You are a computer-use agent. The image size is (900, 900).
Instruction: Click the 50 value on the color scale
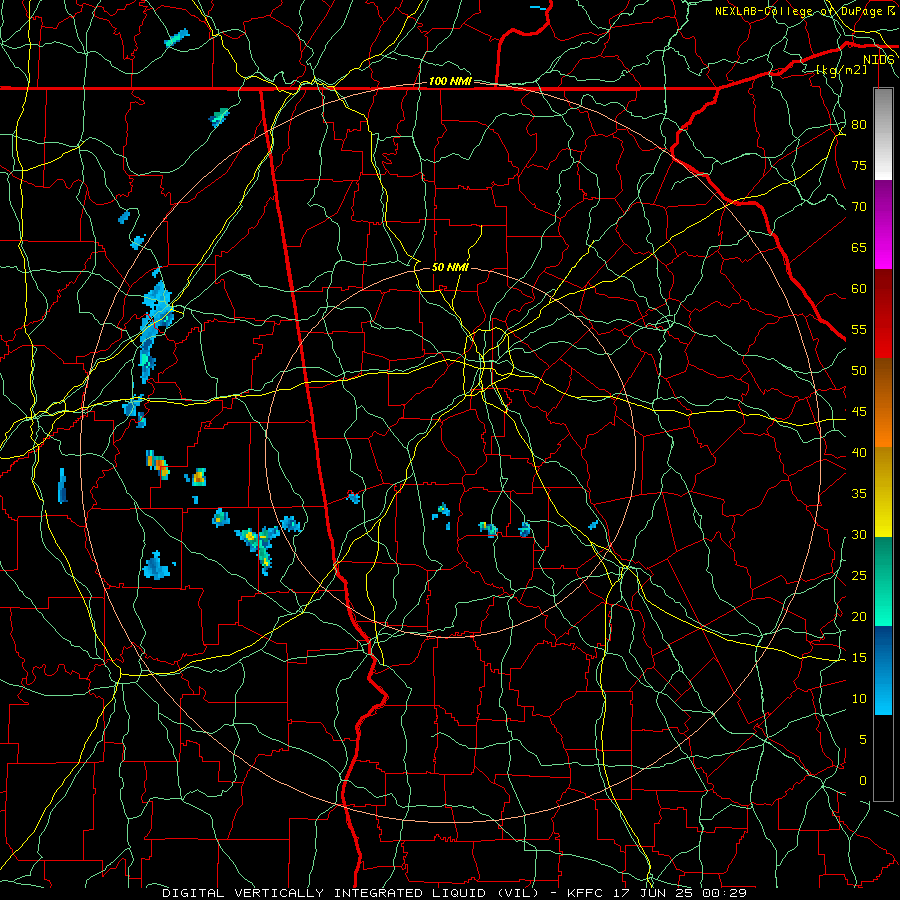coord(859,371)
